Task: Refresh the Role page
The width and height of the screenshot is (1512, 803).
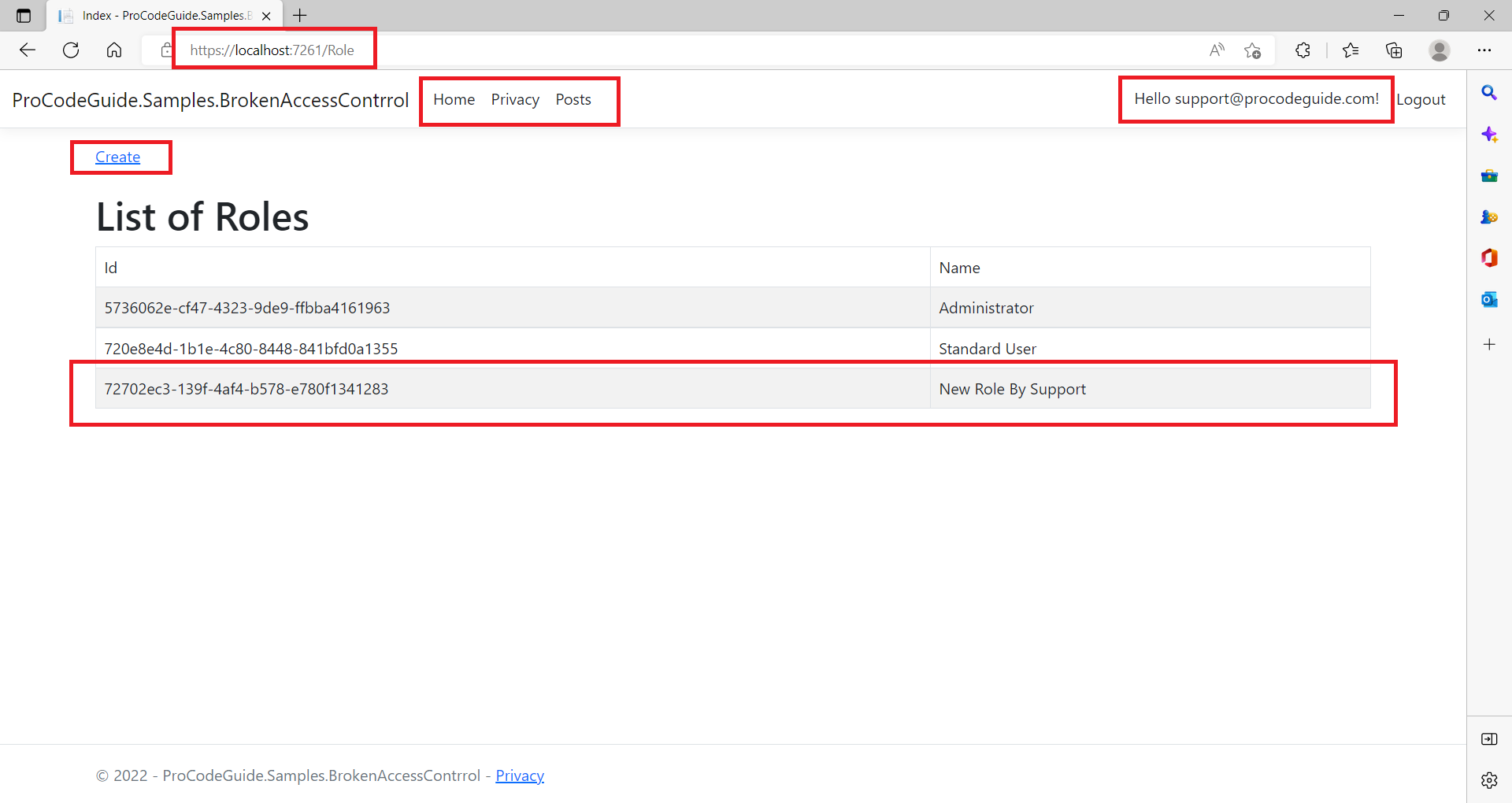Action: tap(71, 50)
